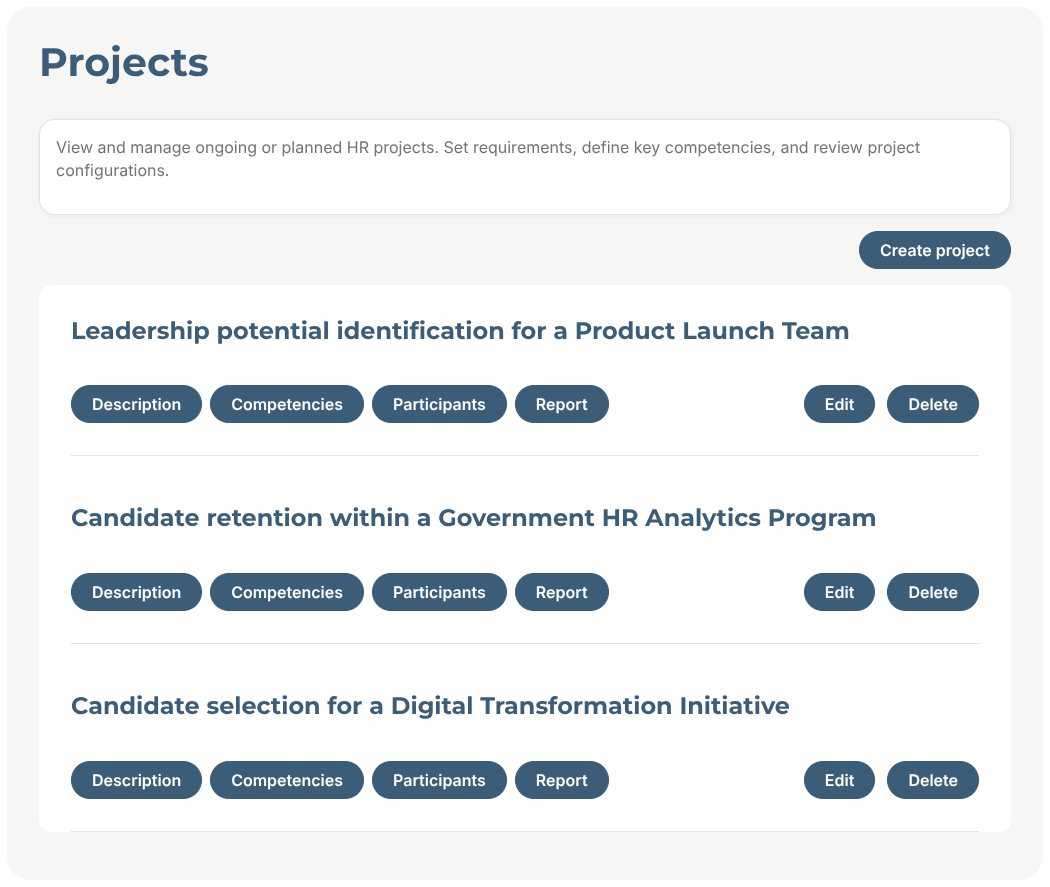Edit the Leadership potential identification project
The image size is (1050, 887).
coord(839,405)
